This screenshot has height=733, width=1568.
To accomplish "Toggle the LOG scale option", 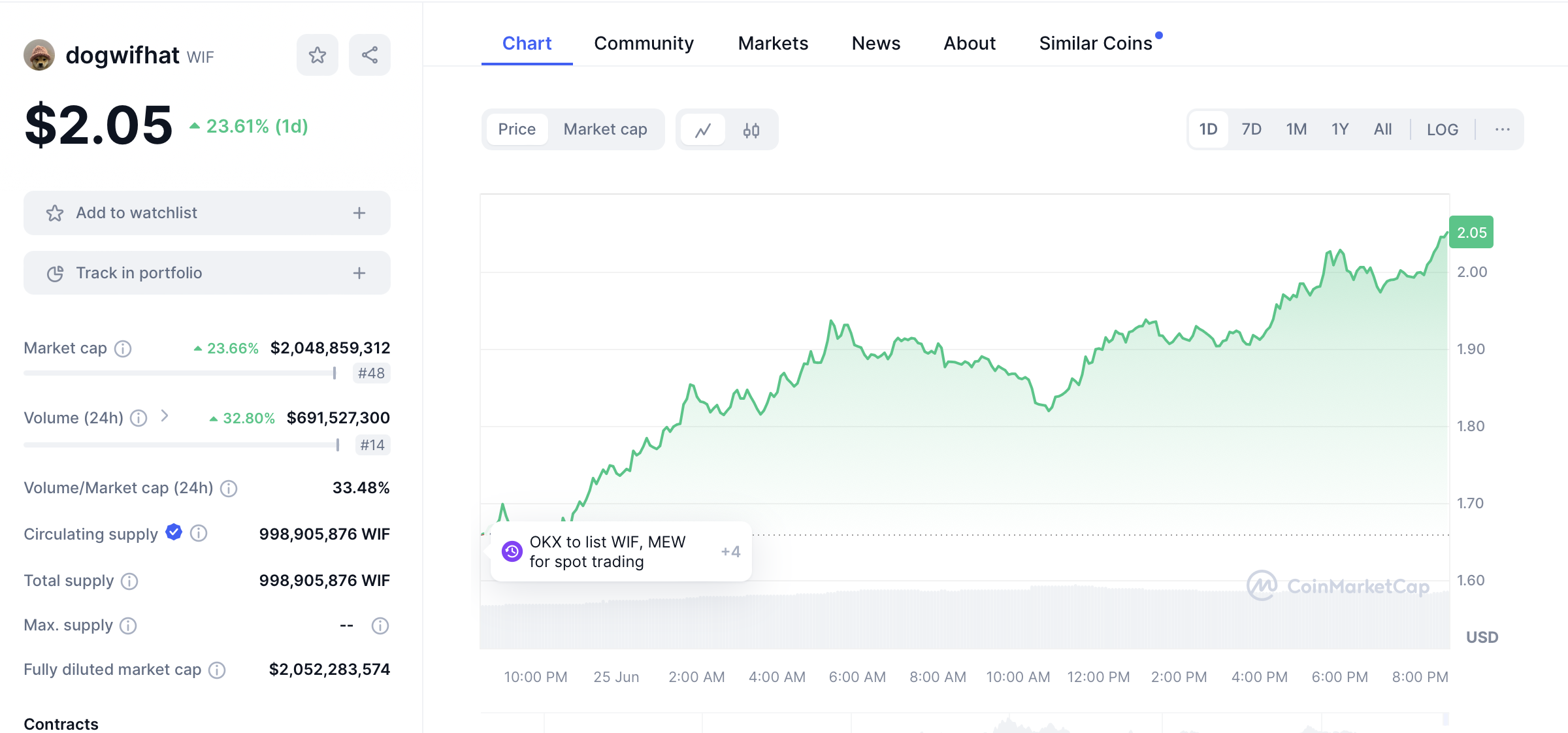I will tap(1442, 129).
